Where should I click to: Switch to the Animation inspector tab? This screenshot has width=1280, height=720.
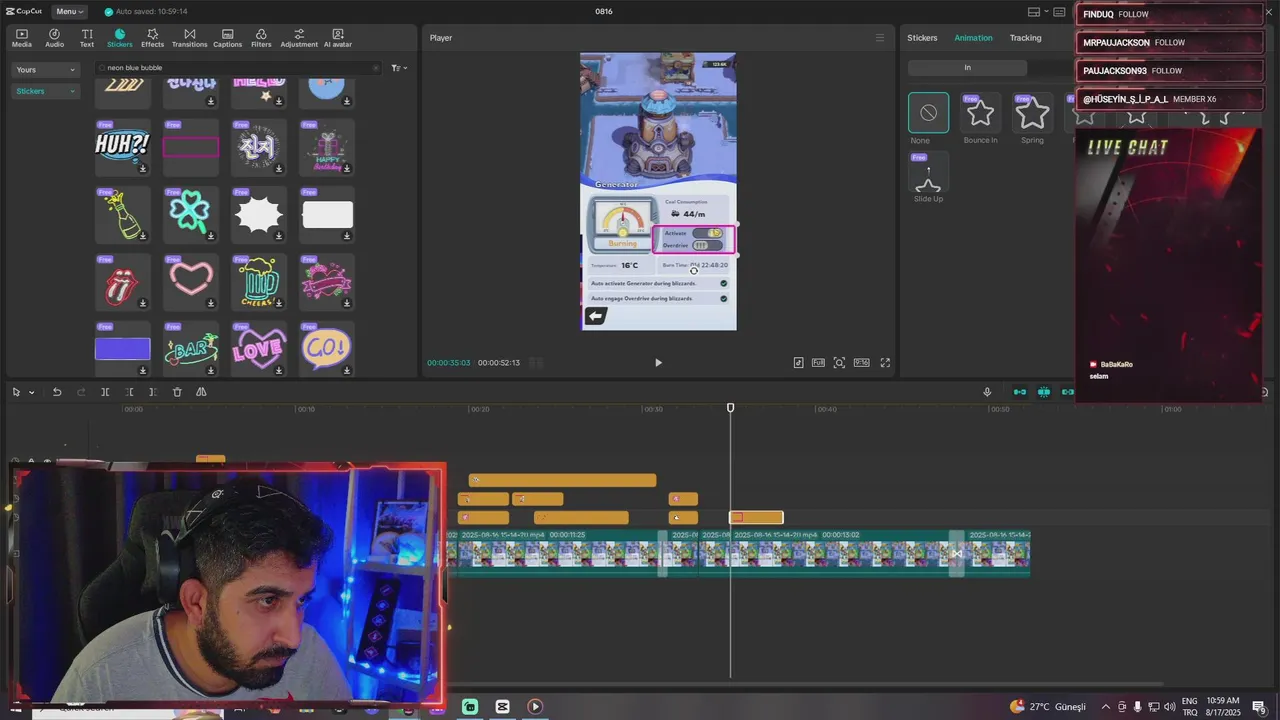(x=973, y=38)
